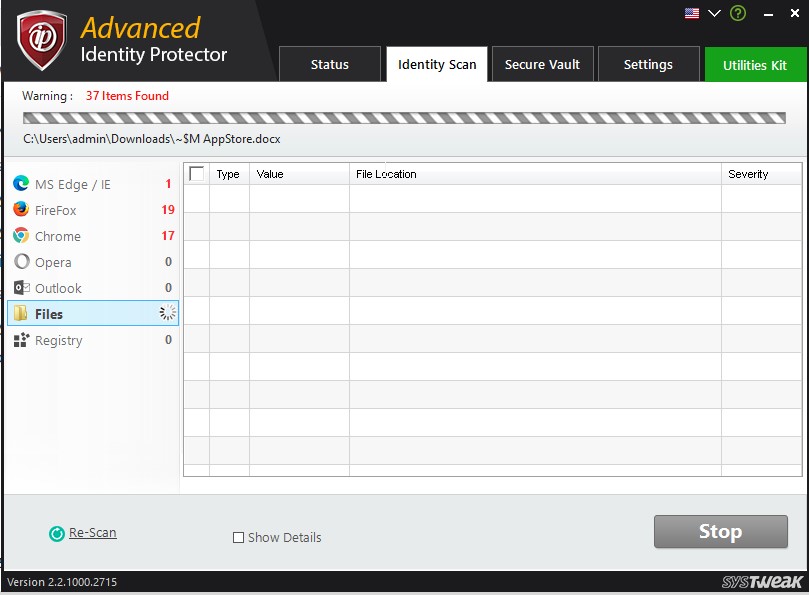Go to the Settings tab
Screen dimensions: 809x595
click(648, 65)
